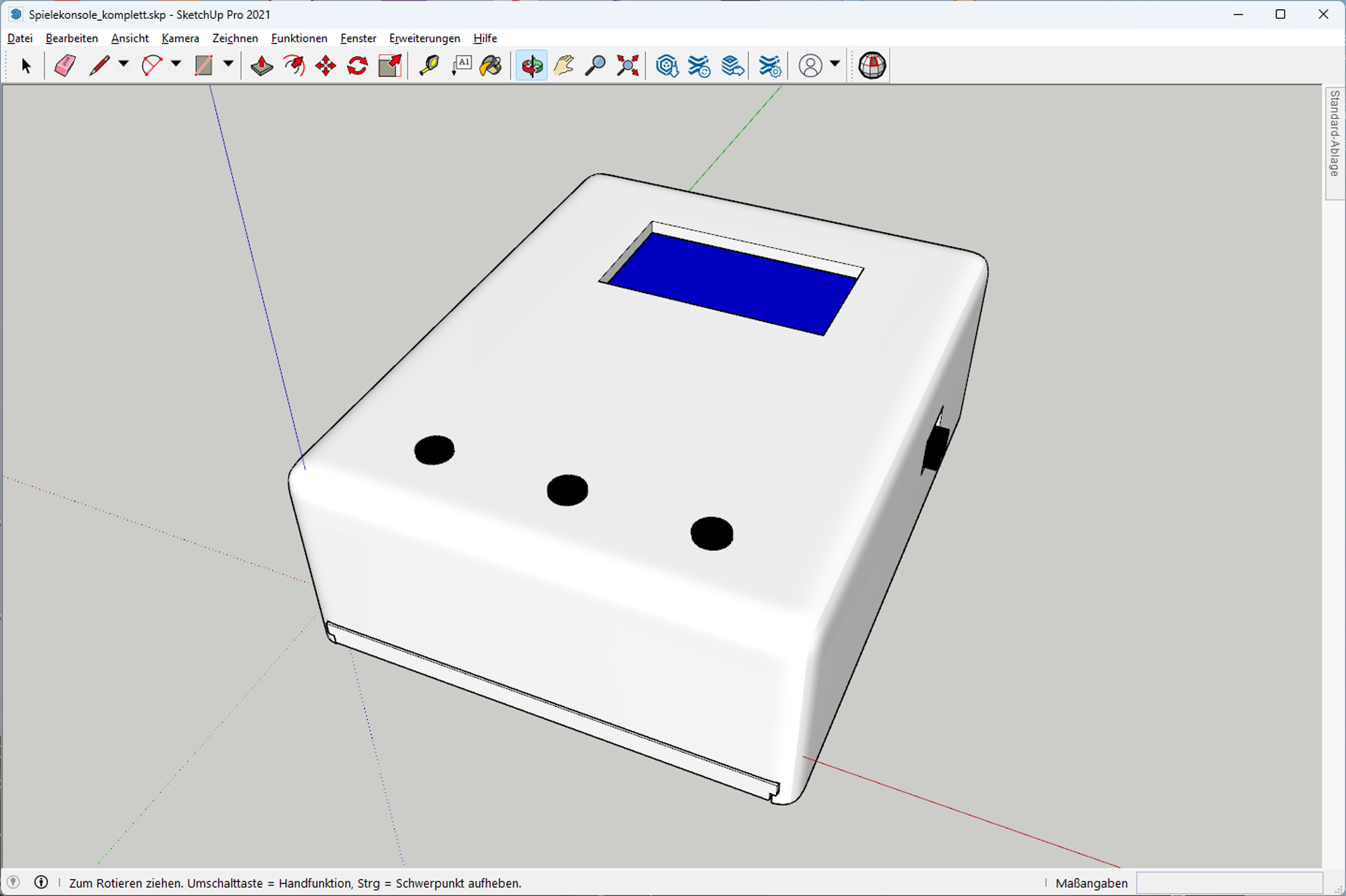Minimize the SketchUp window
This screenshot has height=896, width=1346.
[x=1239, y=14]
